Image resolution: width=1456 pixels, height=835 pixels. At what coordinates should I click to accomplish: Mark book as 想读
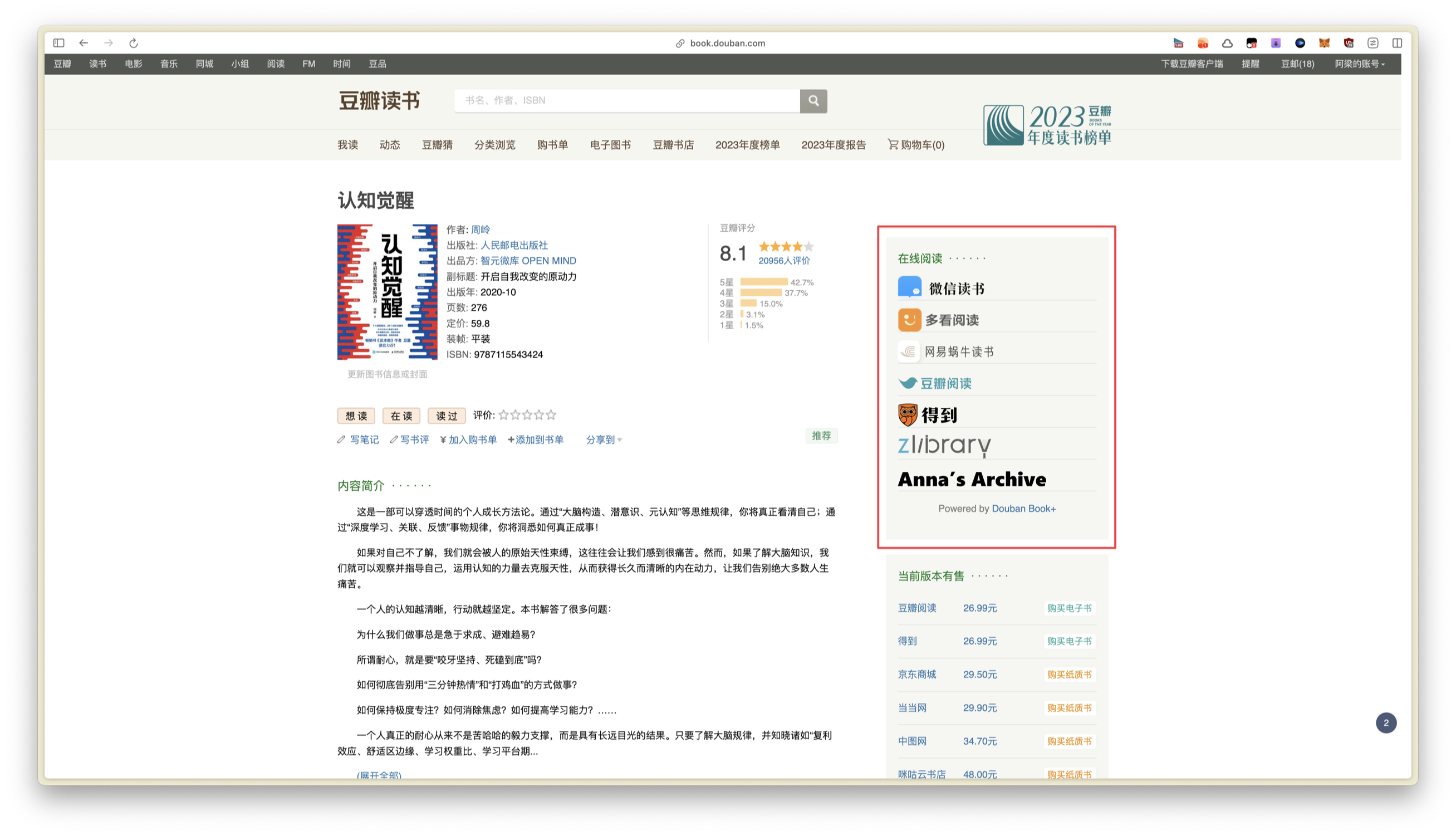[x=356, y=416]
